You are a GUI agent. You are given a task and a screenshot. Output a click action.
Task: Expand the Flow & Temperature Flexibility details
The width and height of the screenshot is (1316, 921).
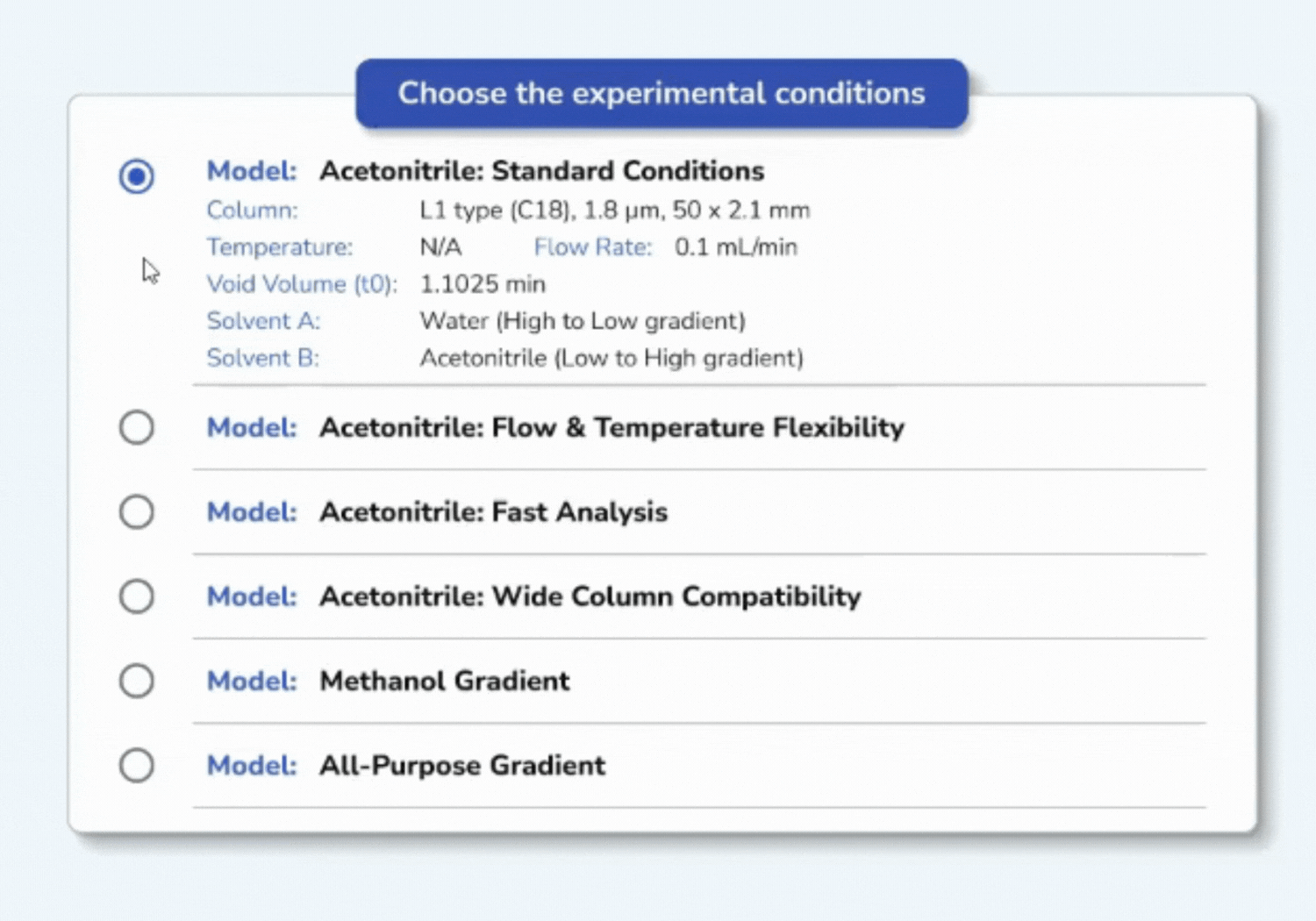tap(612, 427)
